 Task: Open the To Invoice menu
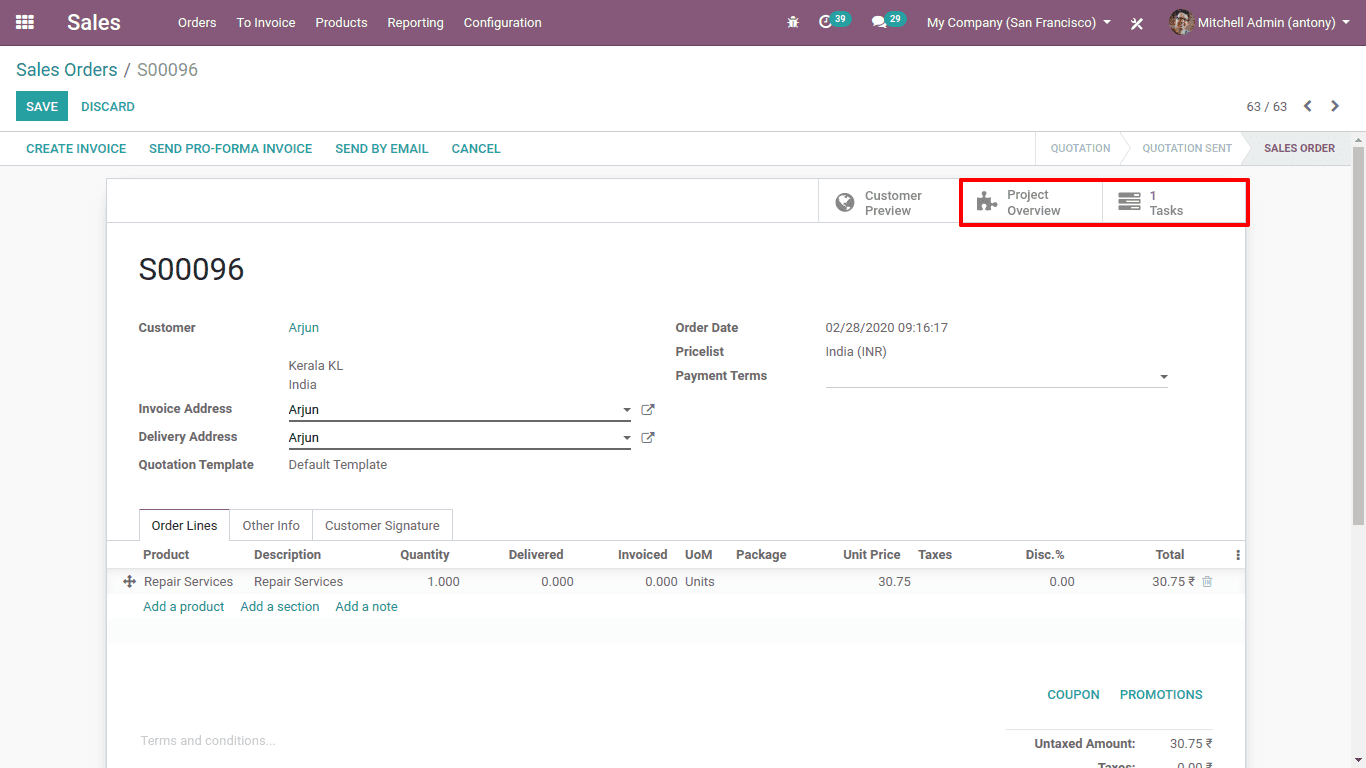pyautogui.click(x=266, y=22)
